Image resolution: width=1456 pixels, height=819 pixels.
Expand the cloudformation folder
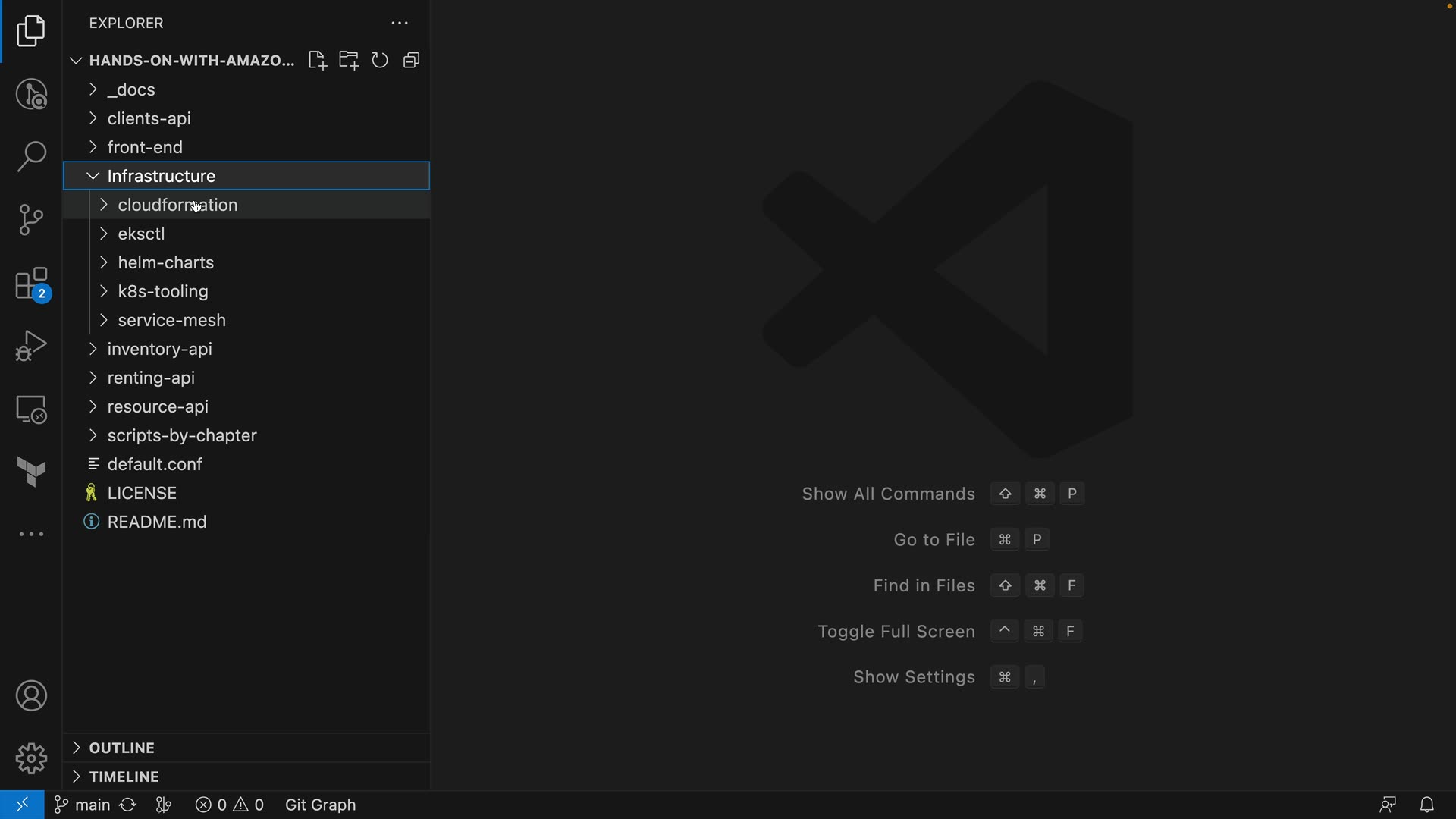(x=177, y=205)
